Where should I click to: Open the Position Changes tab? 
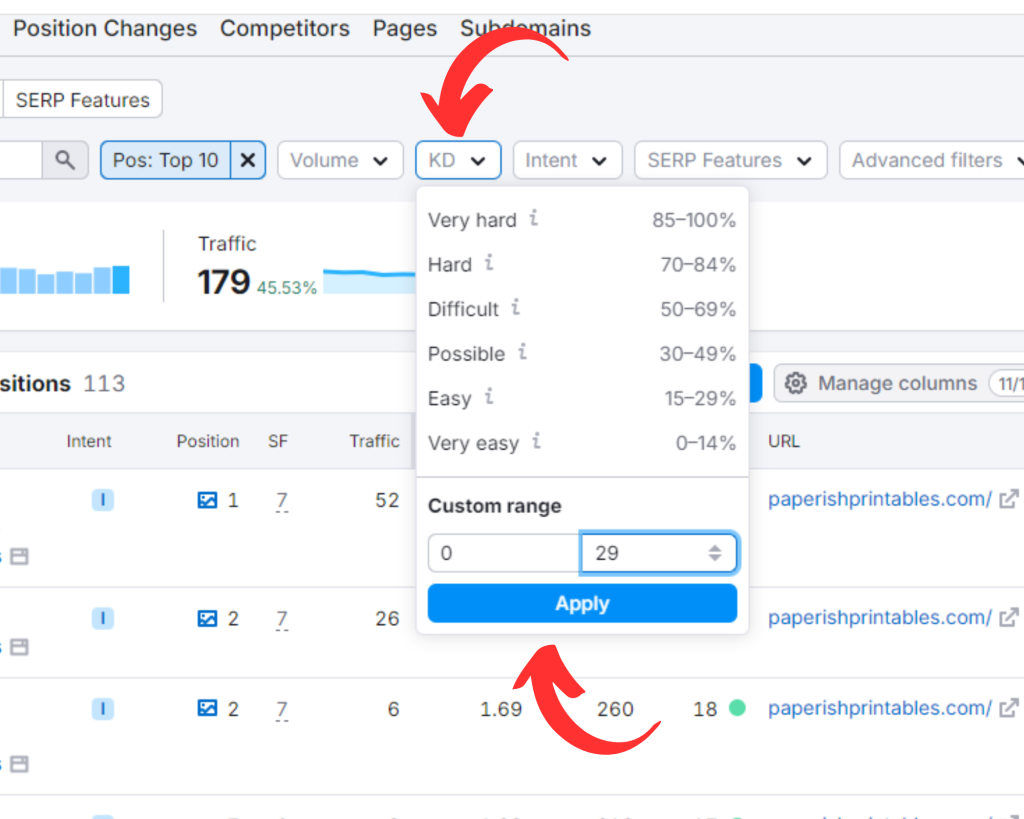[105, 28]
